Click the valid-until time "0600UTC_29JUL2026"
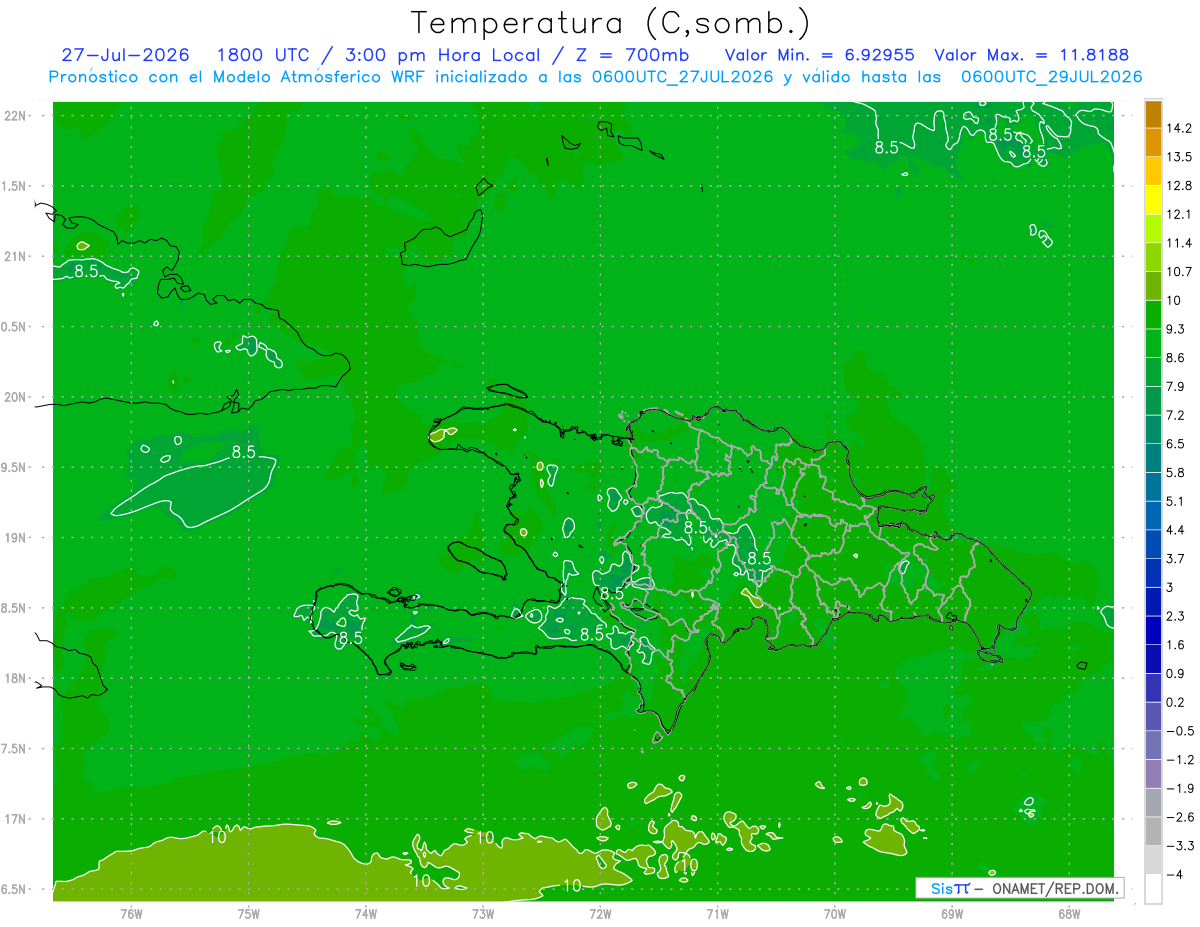 pos(1052,77)
